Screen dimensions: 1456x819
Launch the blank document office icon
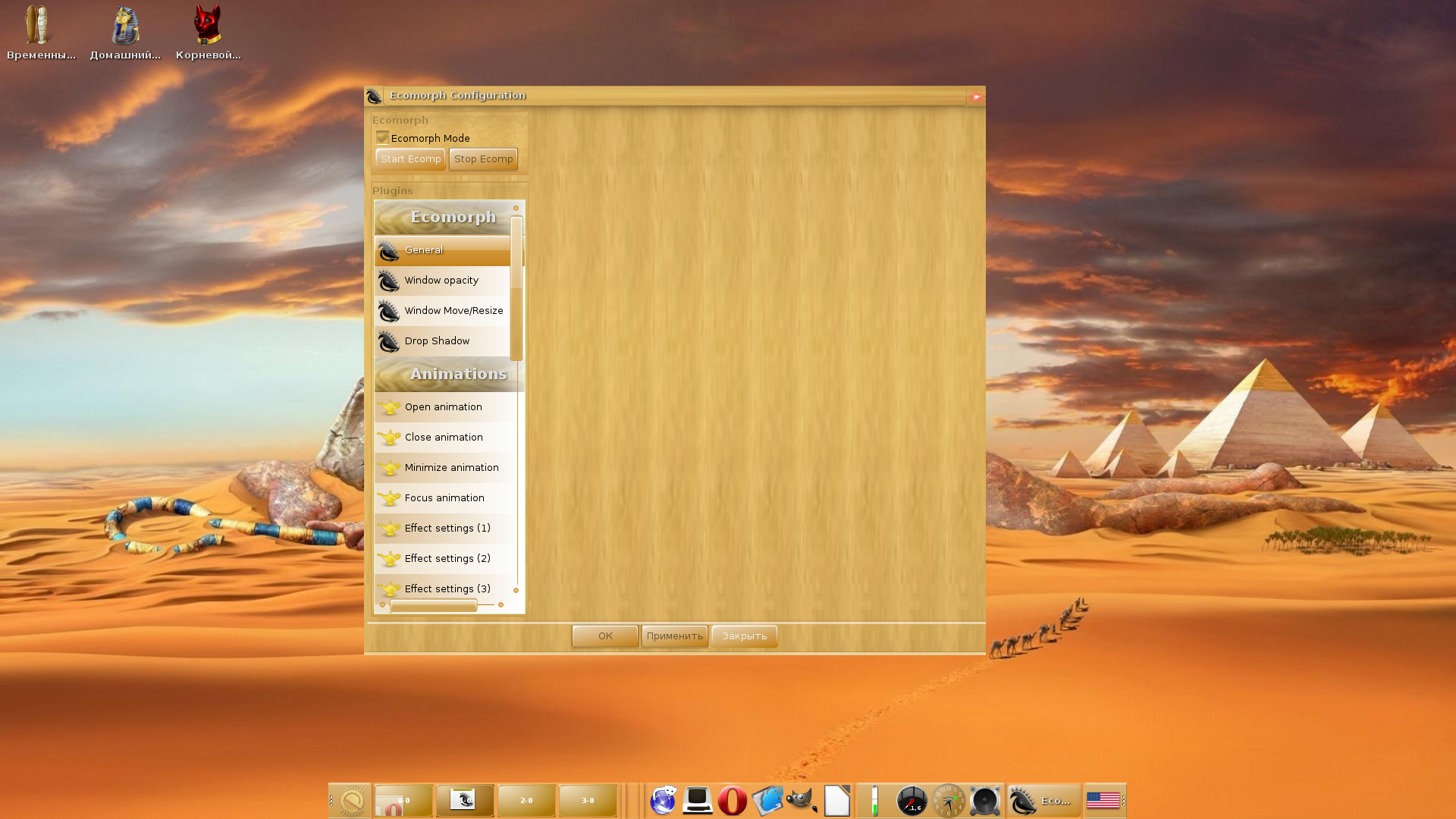pos(837,801)
